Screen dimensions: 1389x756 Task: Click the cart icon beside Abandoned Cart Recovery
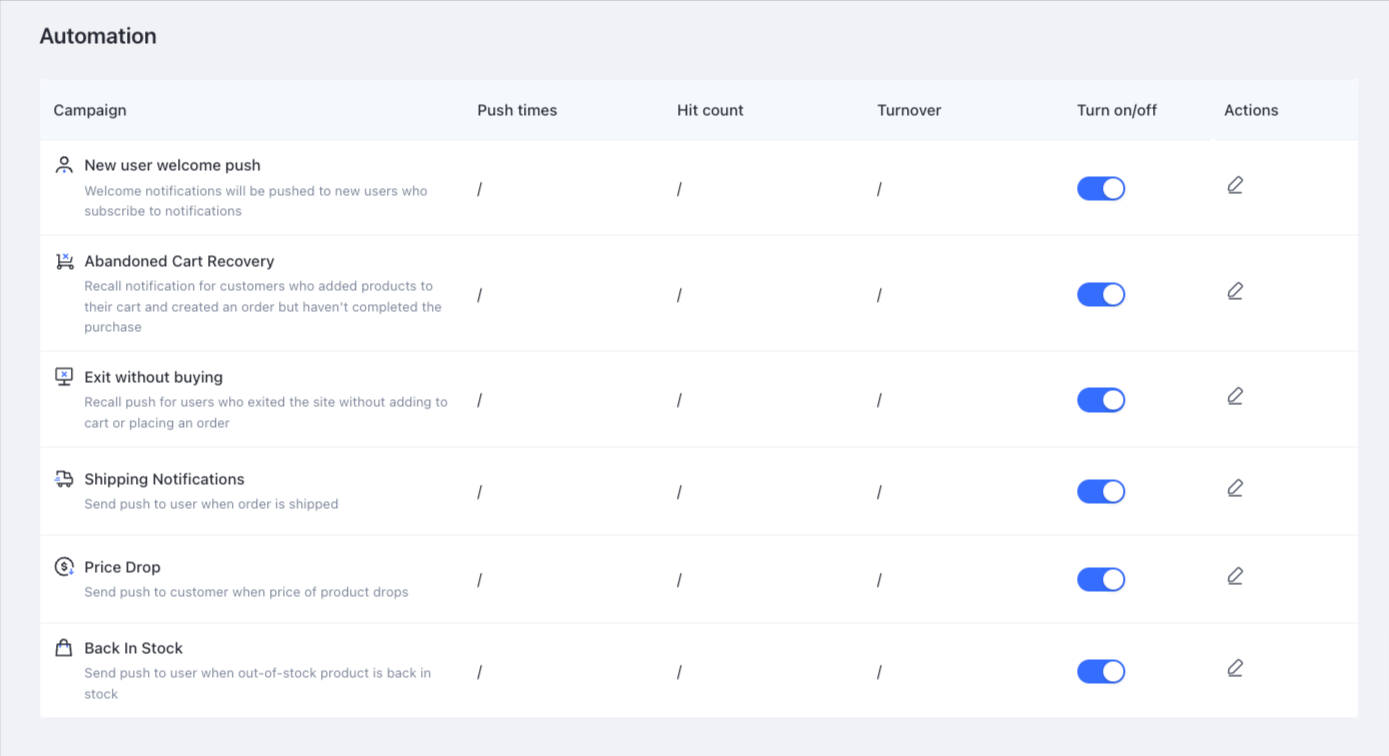pos(64,261)
